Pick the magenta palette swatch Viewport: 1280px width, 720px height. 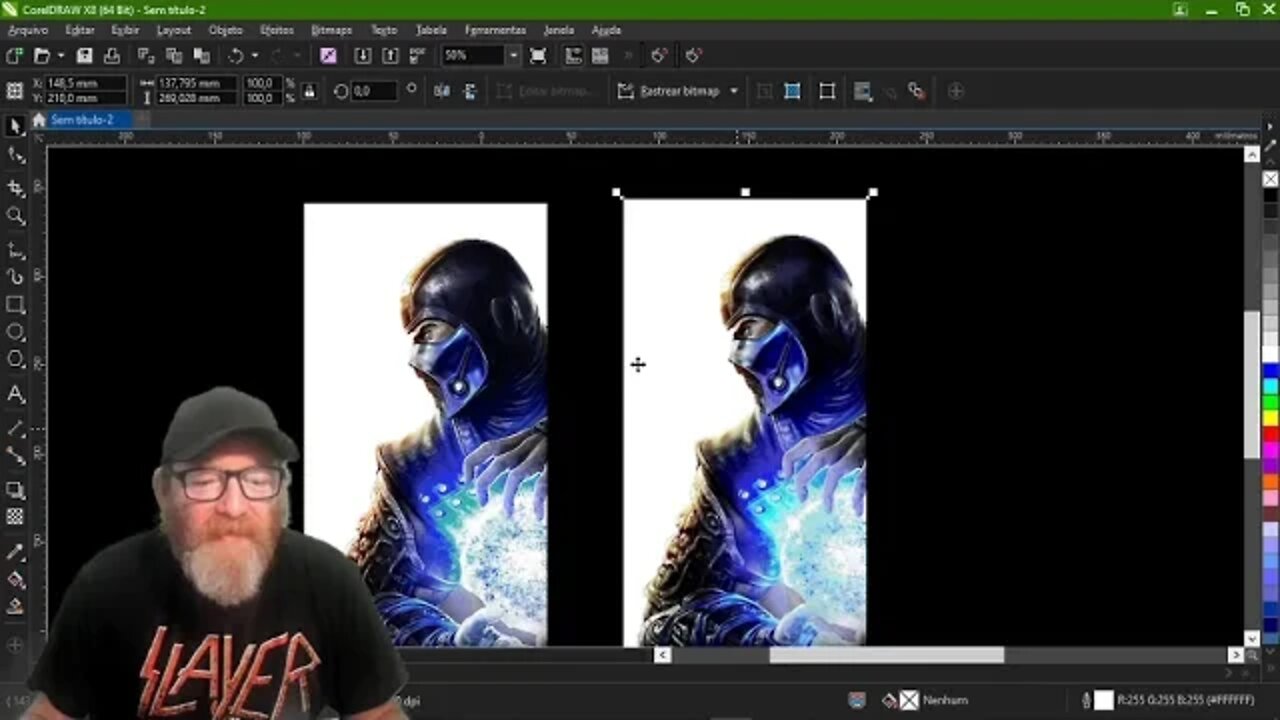point(1270,449)
